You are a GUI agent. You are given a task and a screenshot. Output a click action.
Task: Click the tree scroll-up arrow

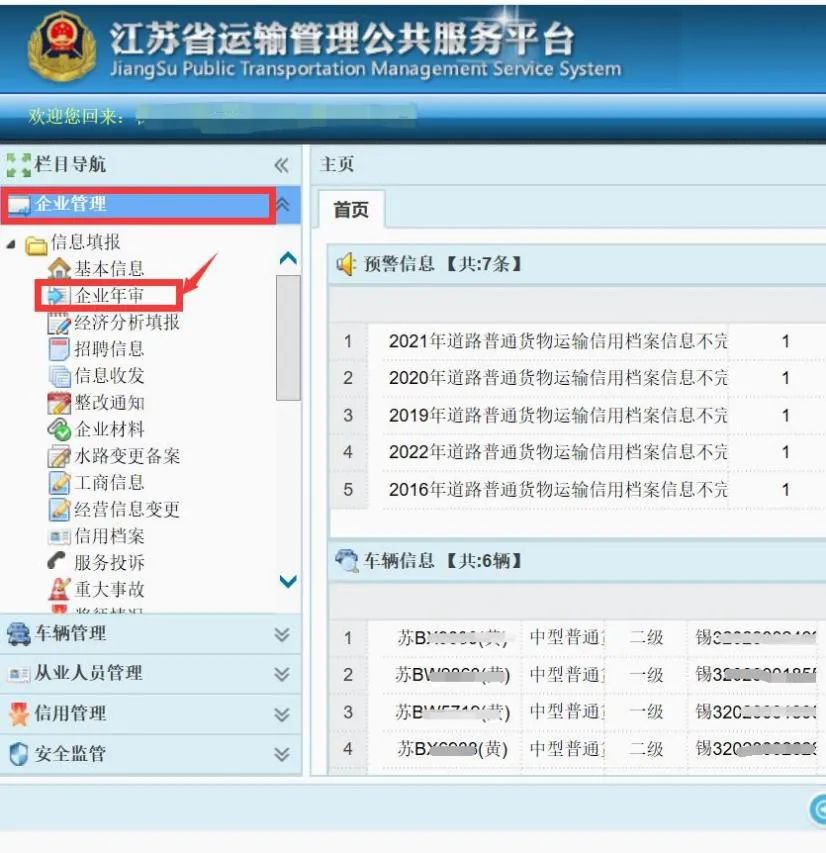click(288, 258)
